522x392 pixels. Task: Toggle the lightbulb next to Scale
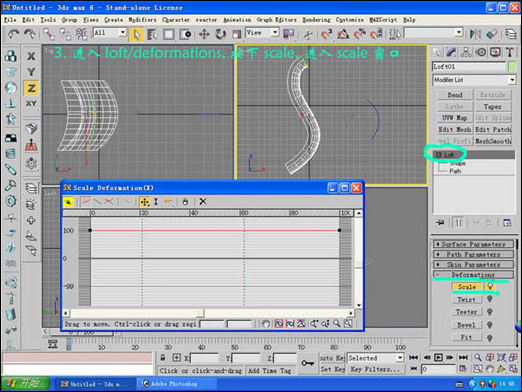[x=490, y=286]
